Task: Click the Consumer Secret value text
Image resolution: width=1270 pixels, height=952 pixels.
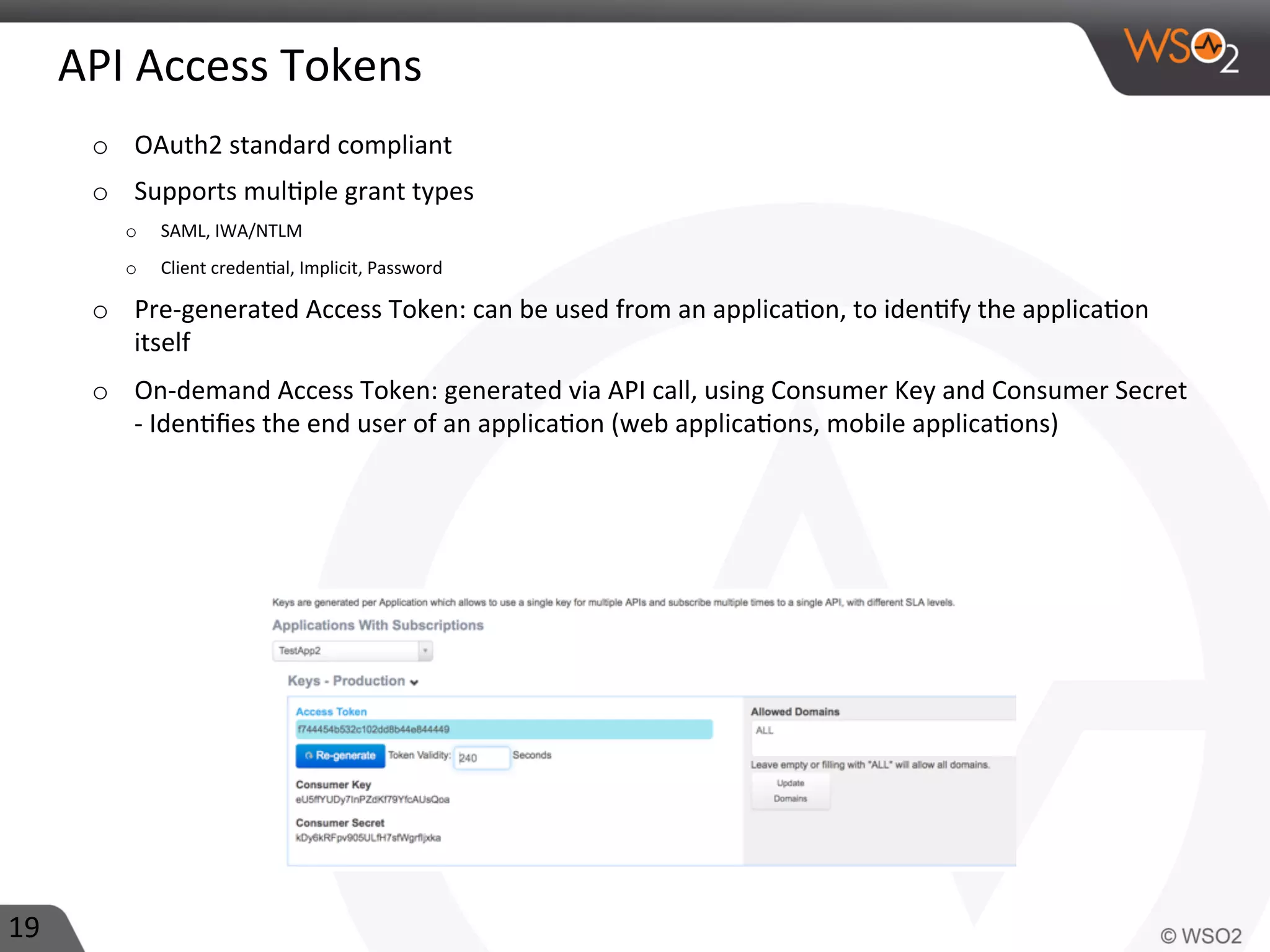Action: coord(368,838)
